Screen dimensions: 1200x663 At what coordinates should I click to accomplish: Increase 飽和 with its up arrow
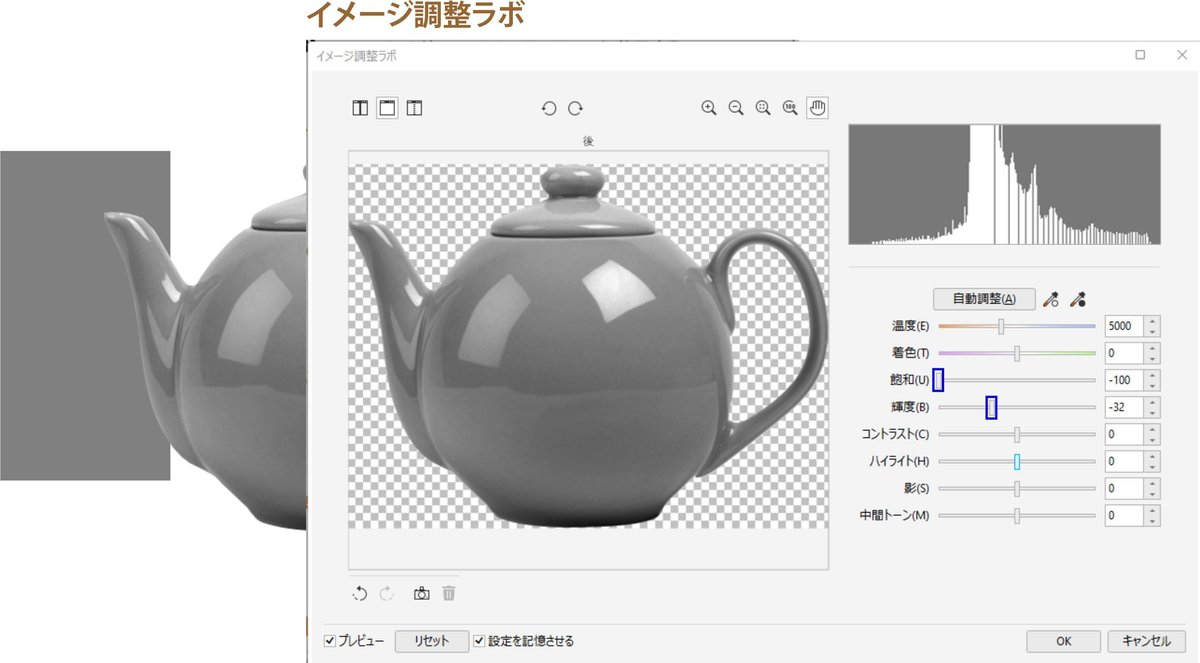pyautogui.click(x=1153, y=375)
